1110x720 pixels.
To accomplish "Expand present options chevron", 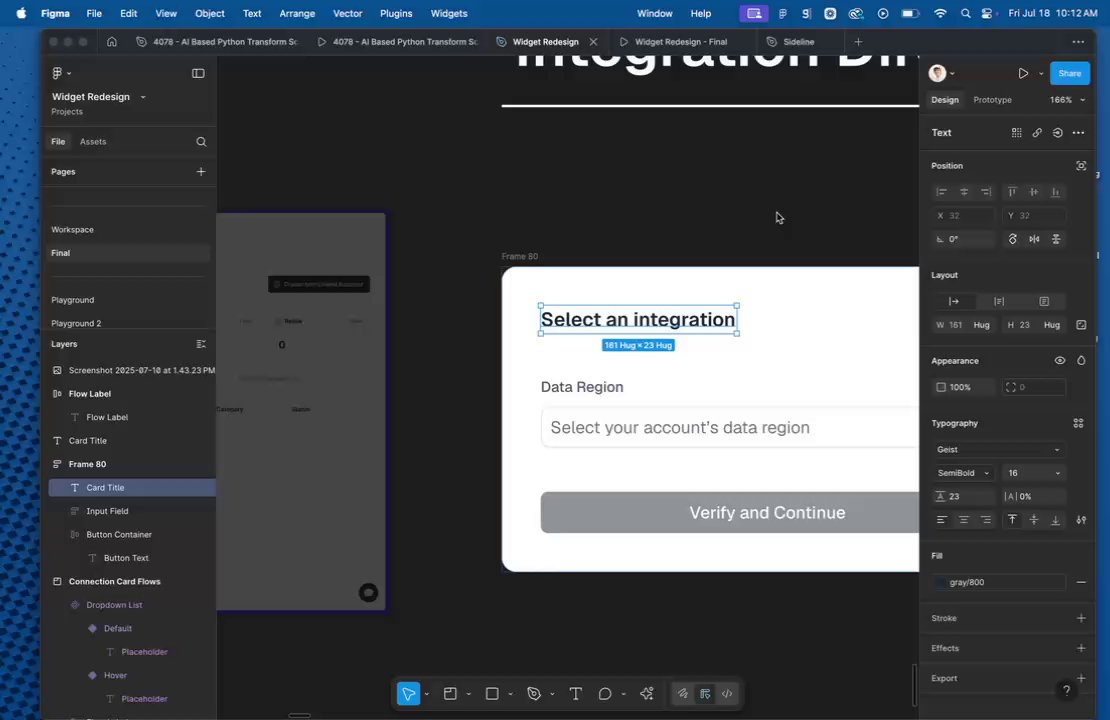I will pyautogui.click(x=1041, y=74).
